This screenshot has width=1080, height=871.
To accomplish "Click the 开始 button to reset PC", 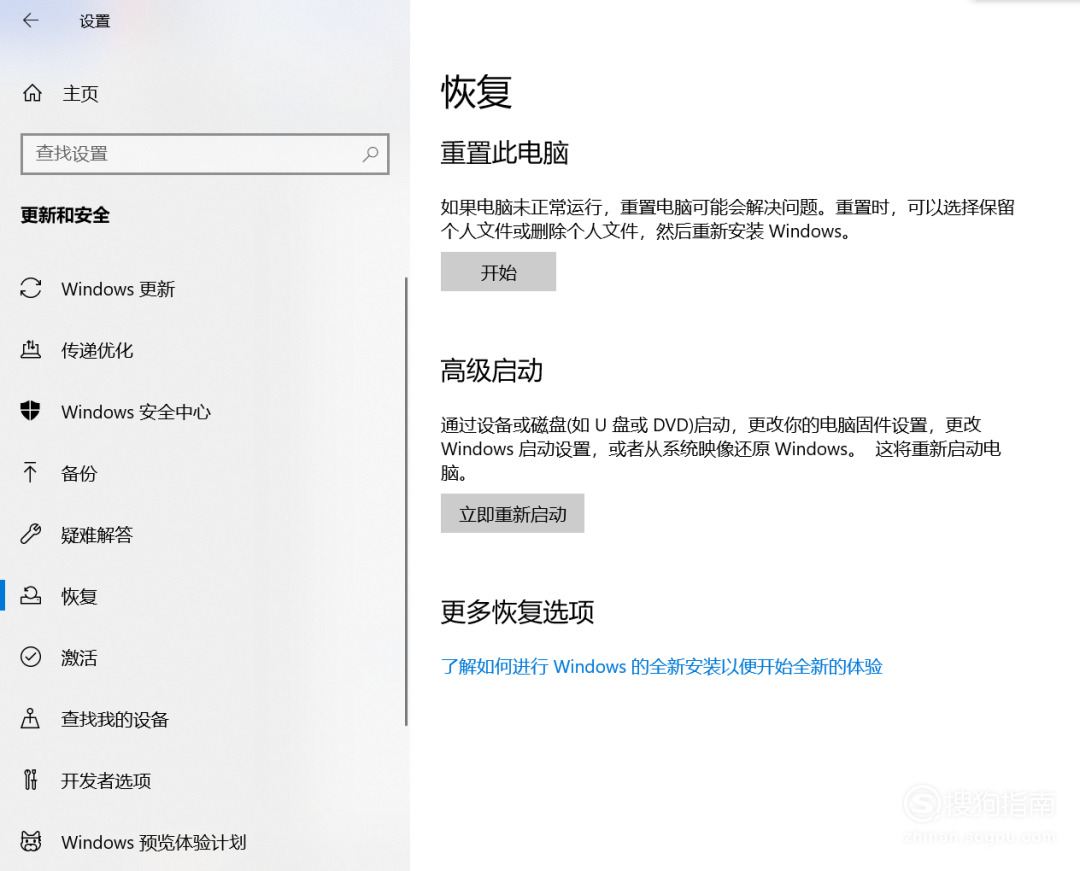I will tap(498, 272).
